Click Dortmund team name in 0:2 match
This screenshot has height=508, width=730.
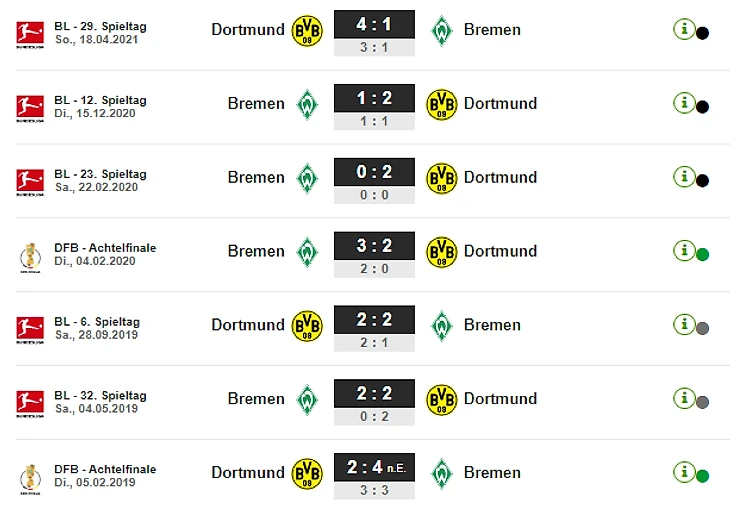point(500,177)
